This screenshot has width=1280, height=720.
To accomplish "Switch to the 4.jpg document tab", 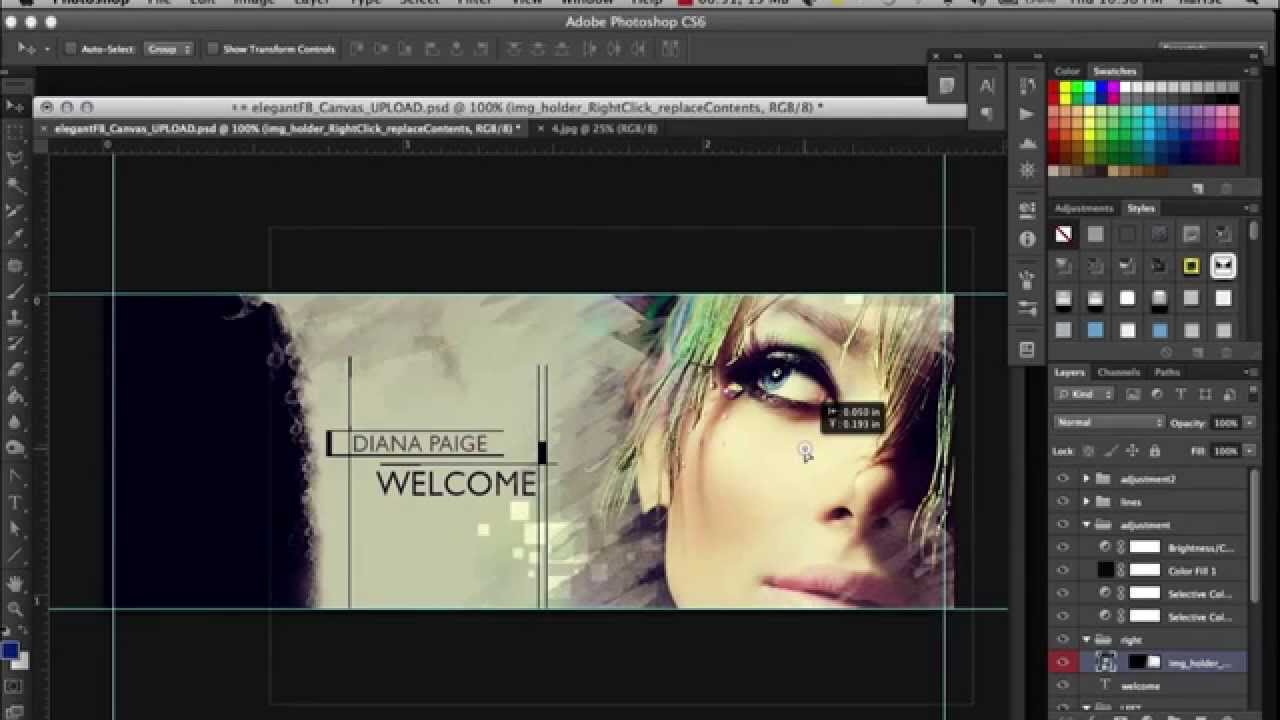I will [605, 129].
